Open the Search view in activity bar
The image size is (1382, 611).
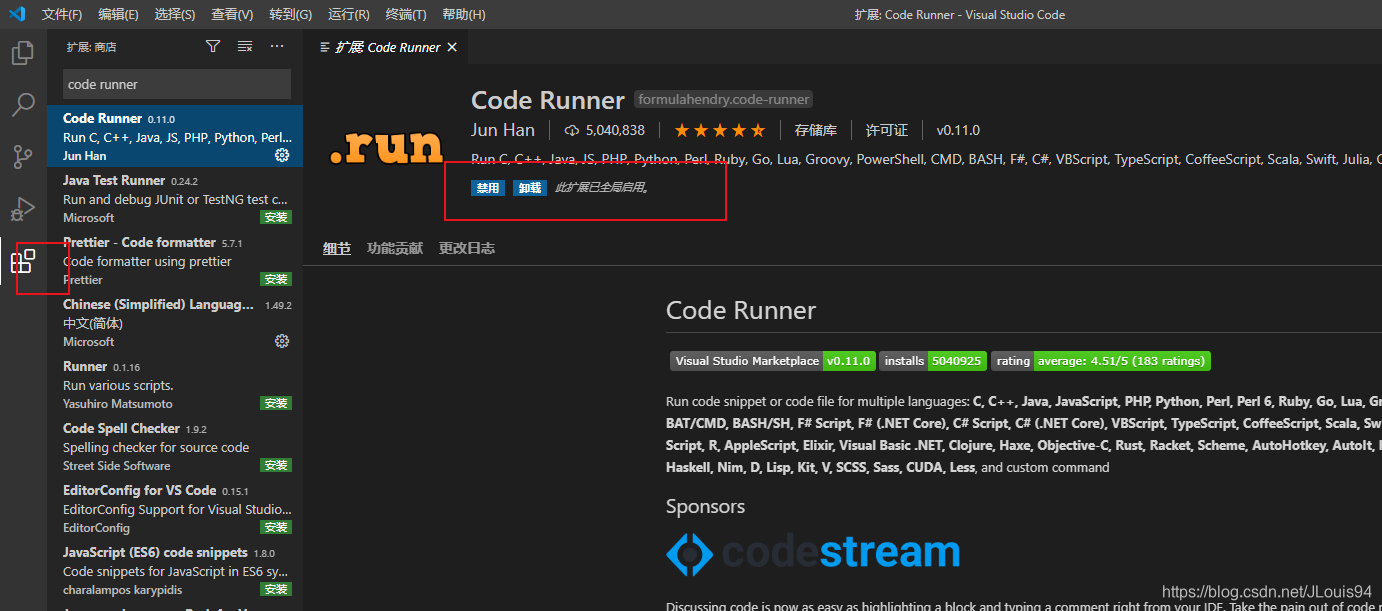(x=23, y=105)
